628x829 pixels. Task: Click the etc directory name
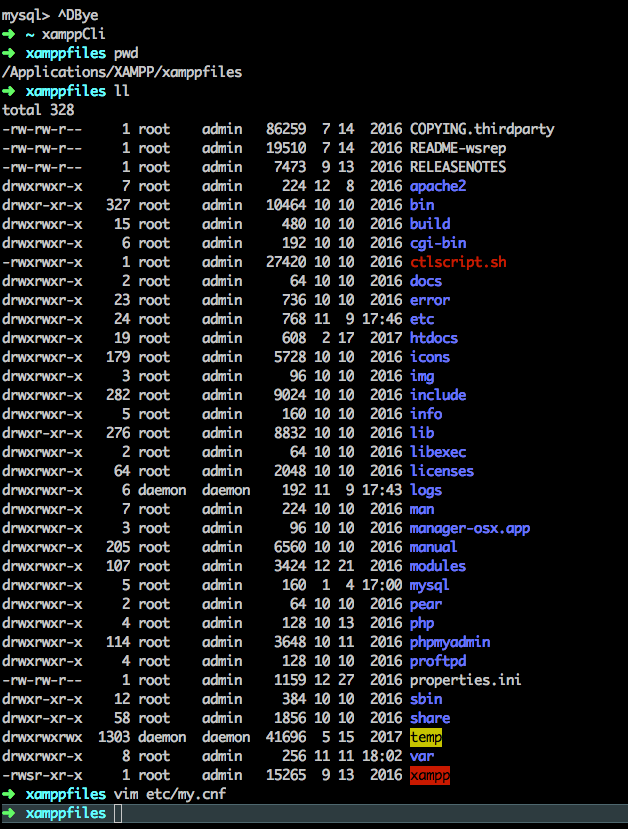[x=422, y=319]
